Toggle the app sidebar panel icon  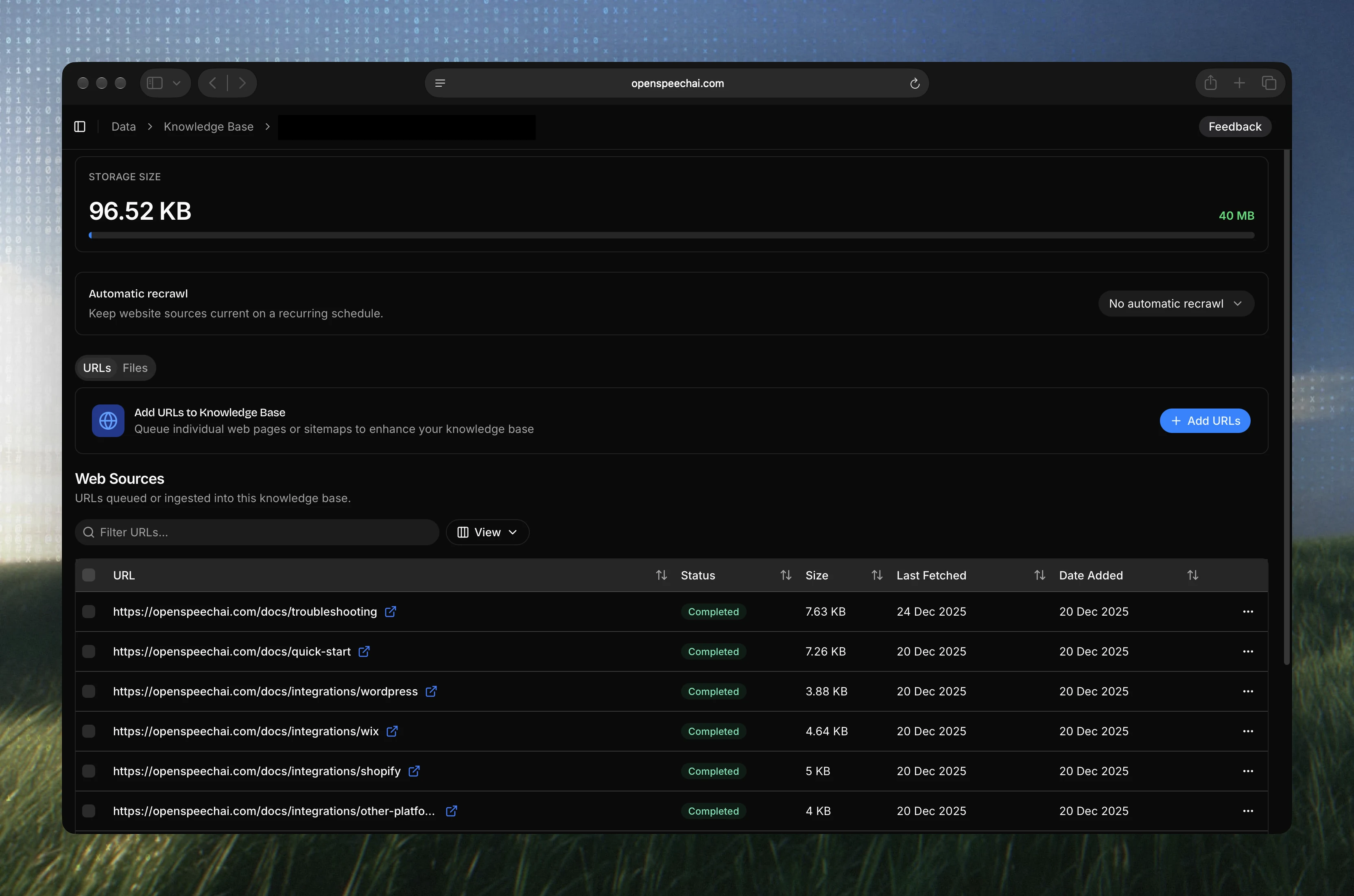(x=80, y=126)
